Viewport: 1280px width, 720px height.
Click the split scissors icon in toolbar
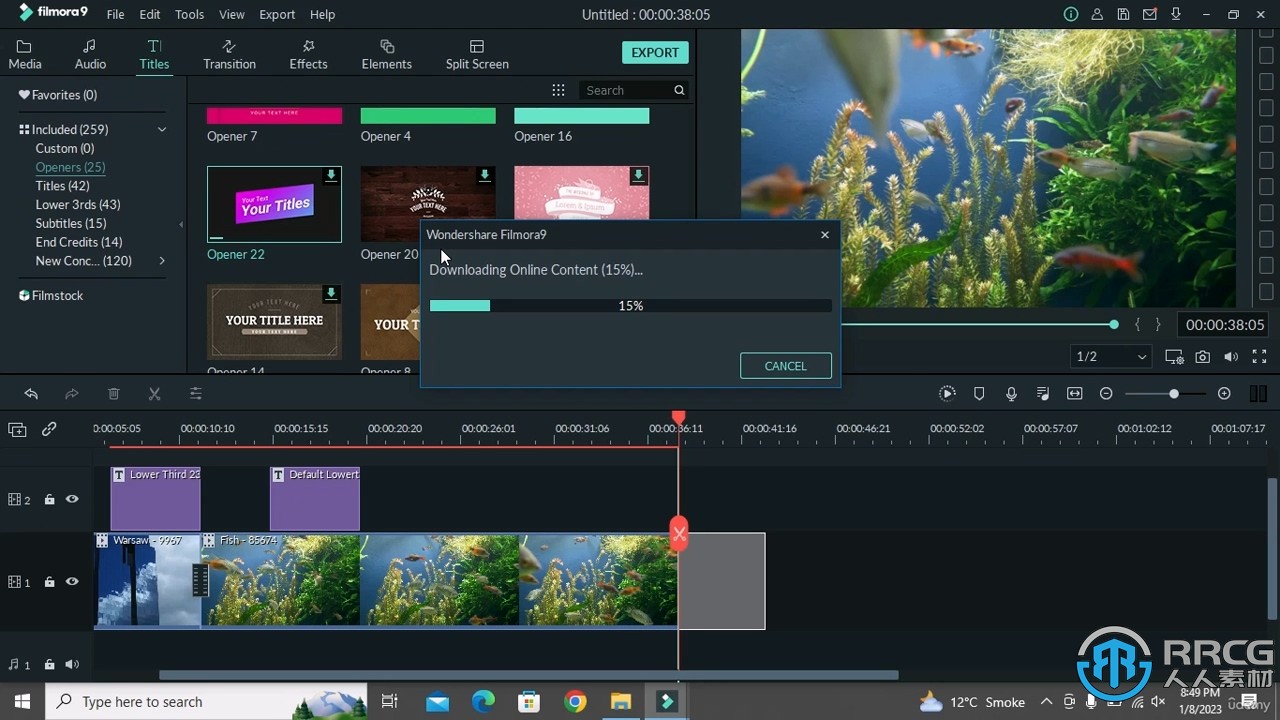pos(155,394)
